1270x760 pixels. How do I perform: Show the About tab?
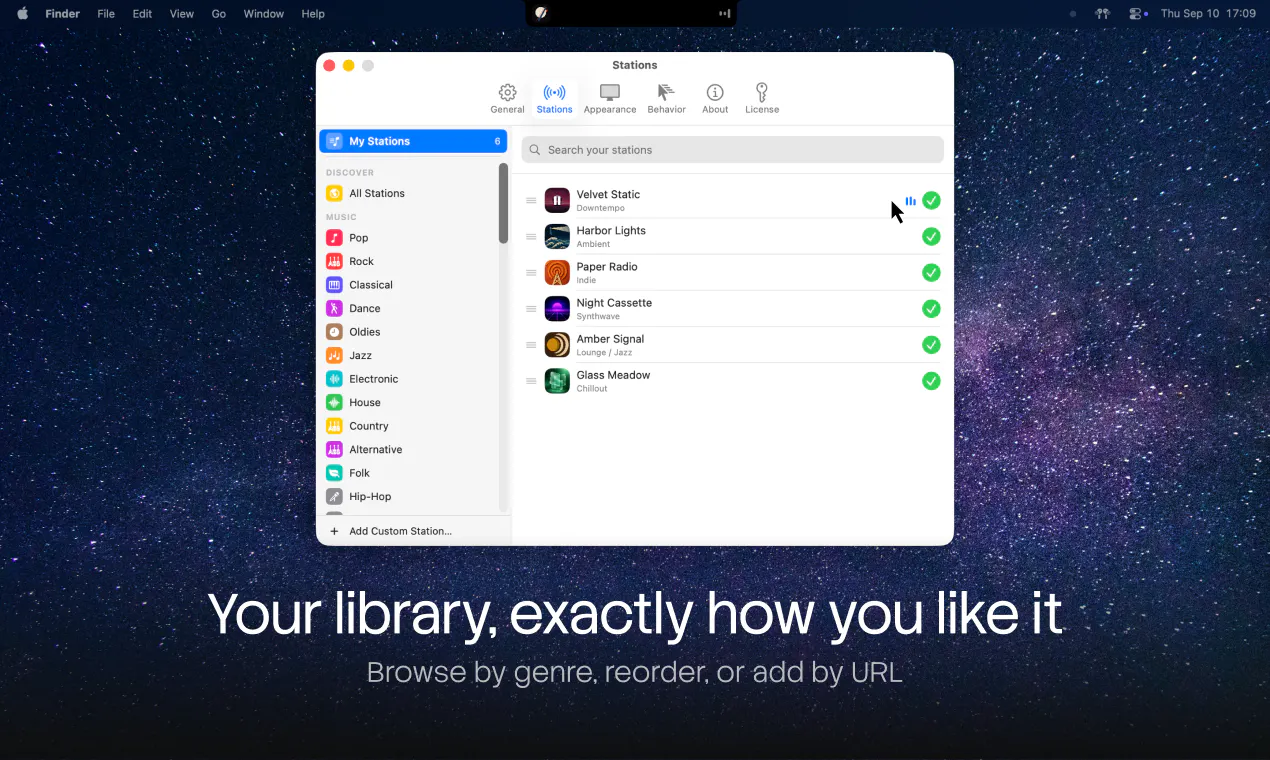point(715,98)
